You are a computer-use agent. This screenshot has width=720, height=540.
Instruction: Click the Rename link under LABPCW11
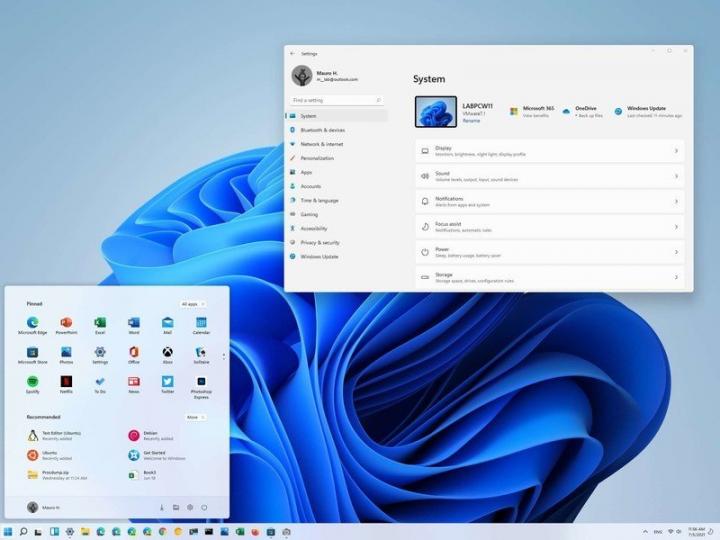point(471,120)
